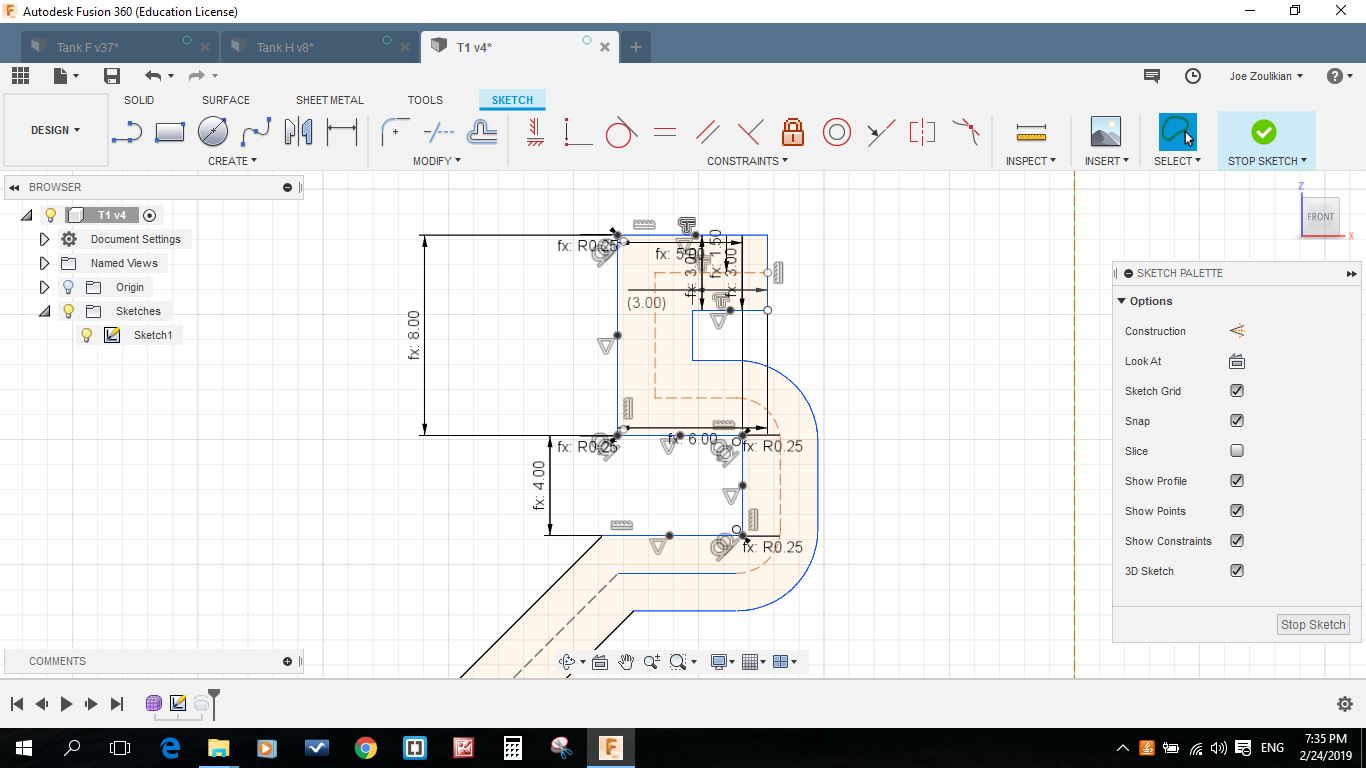The image size is (1366, 768).
Task: Collapse the Sketches folder node
Action: (44, 311)
